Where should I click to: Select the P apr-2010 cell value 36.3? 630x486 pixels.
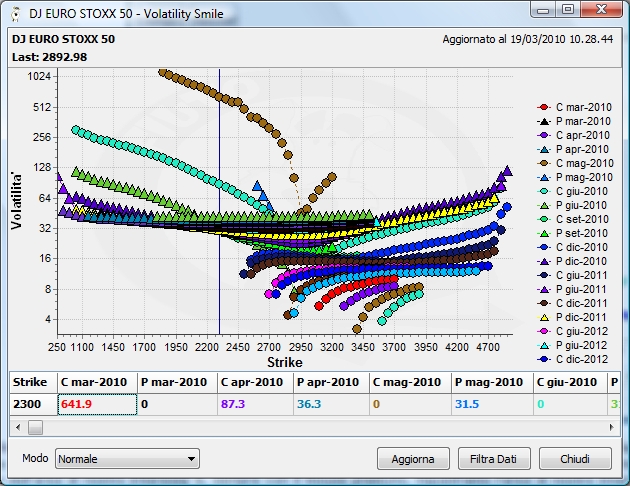(331, 404)
